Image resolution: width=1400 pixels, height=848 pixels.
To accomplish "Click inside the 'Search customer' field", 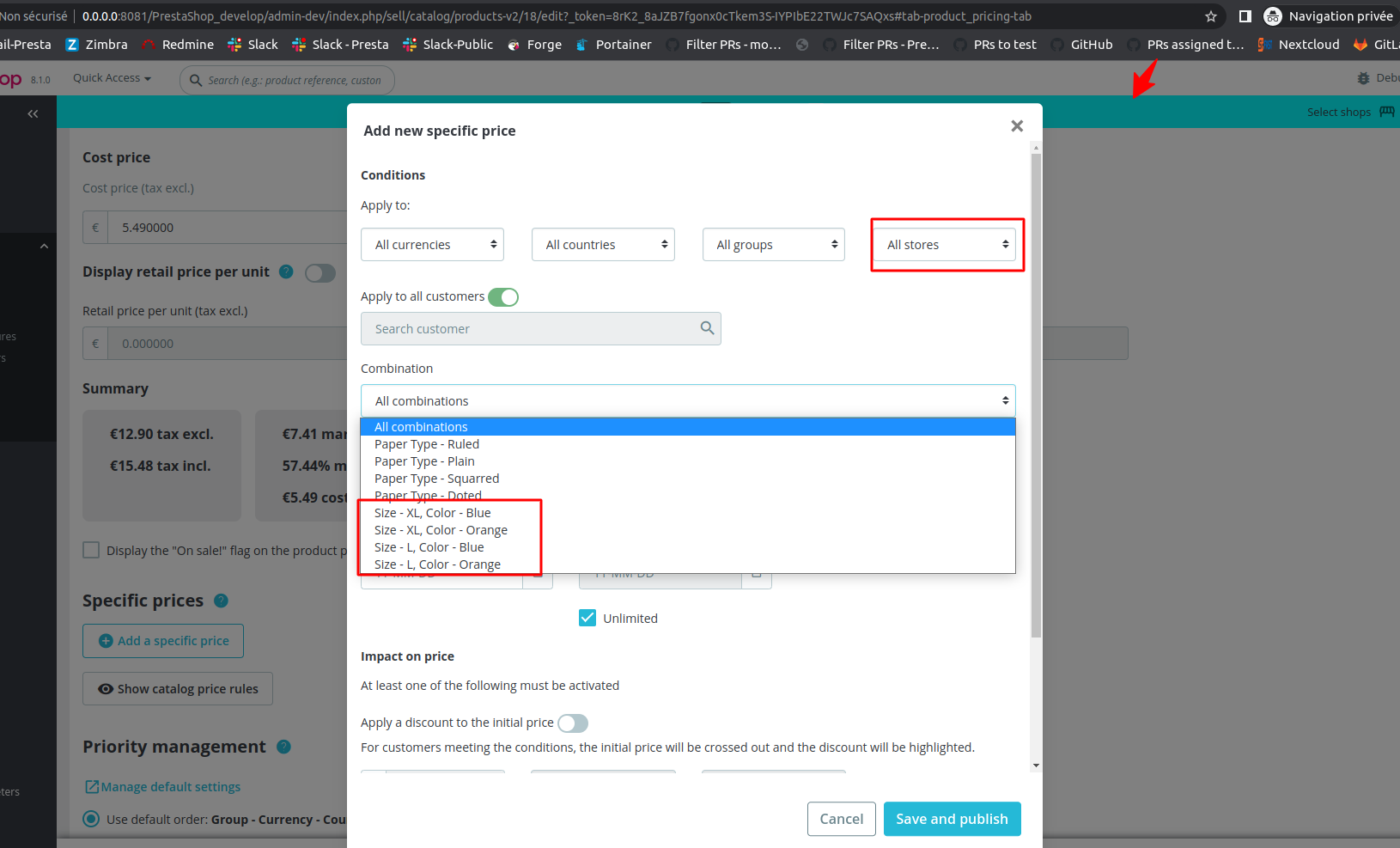I will pos(515,328).
